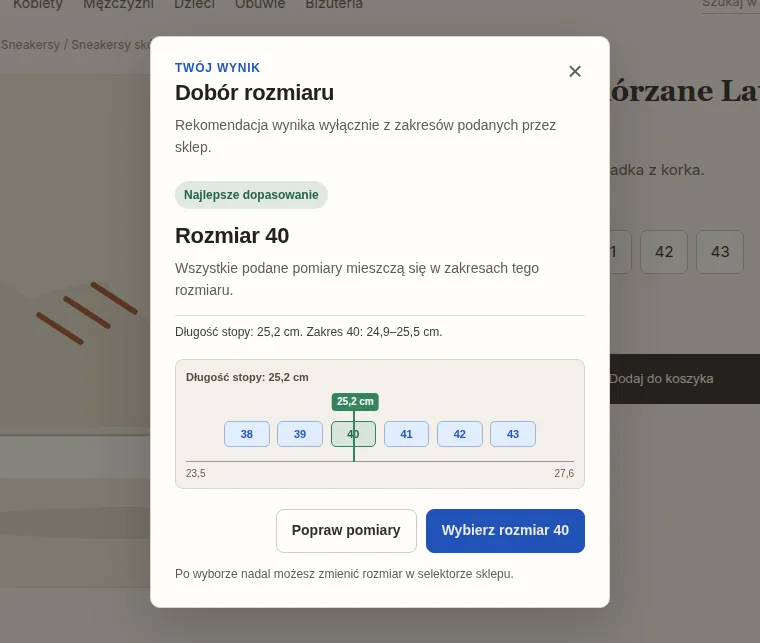Click the scale minimum 23,5 label

[196, 473]
